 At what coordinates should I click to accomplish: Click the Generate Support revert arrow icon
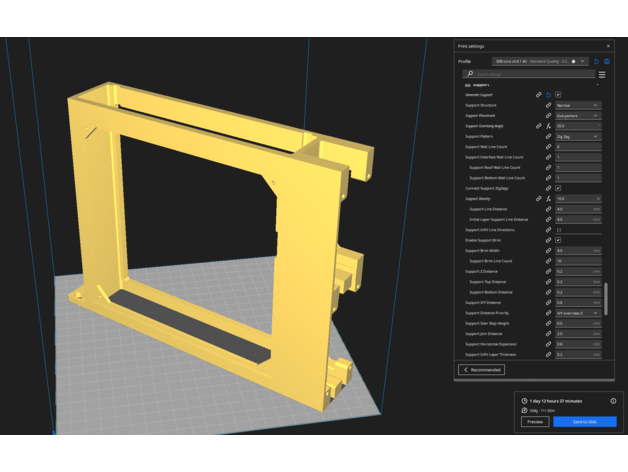(x=548, y=94)
